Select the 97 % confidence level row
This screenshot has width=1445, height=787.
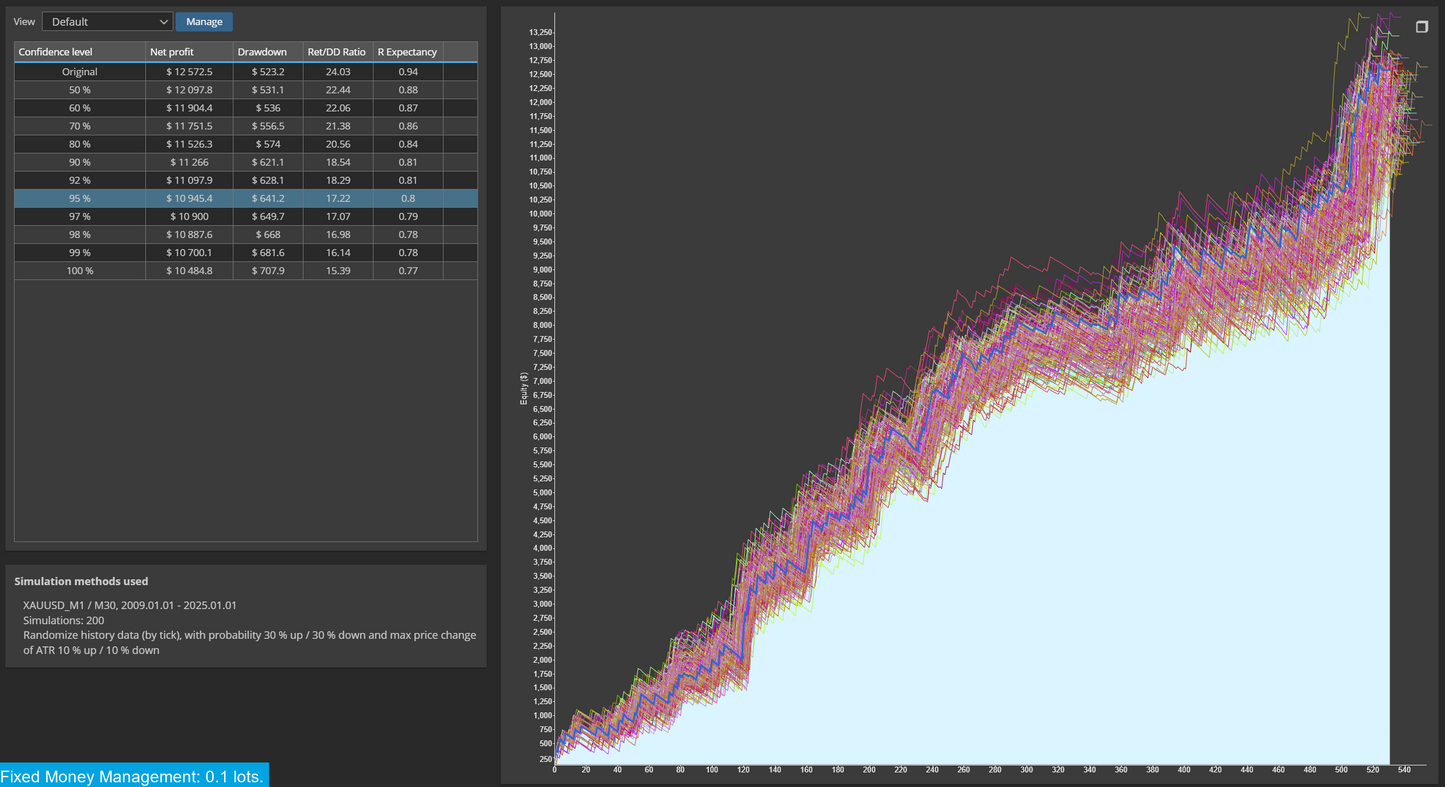246,216
